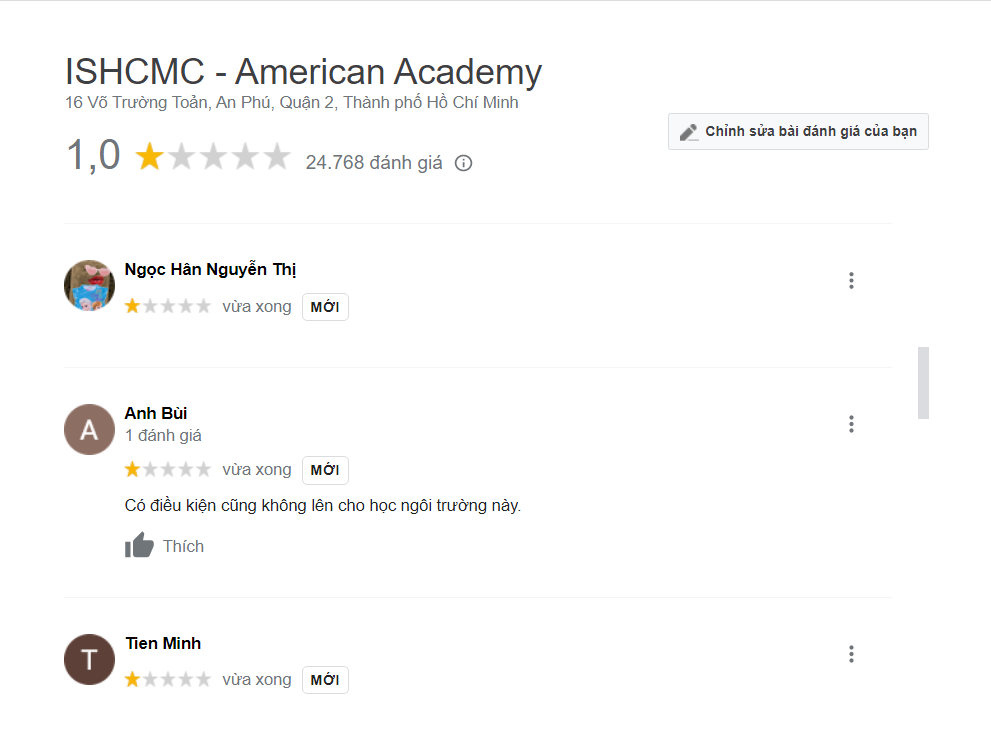The width and height of the screenshot is (991, 750).
Task: Open reviewer name Tien Minh
Action: click(x=164, y=643)
